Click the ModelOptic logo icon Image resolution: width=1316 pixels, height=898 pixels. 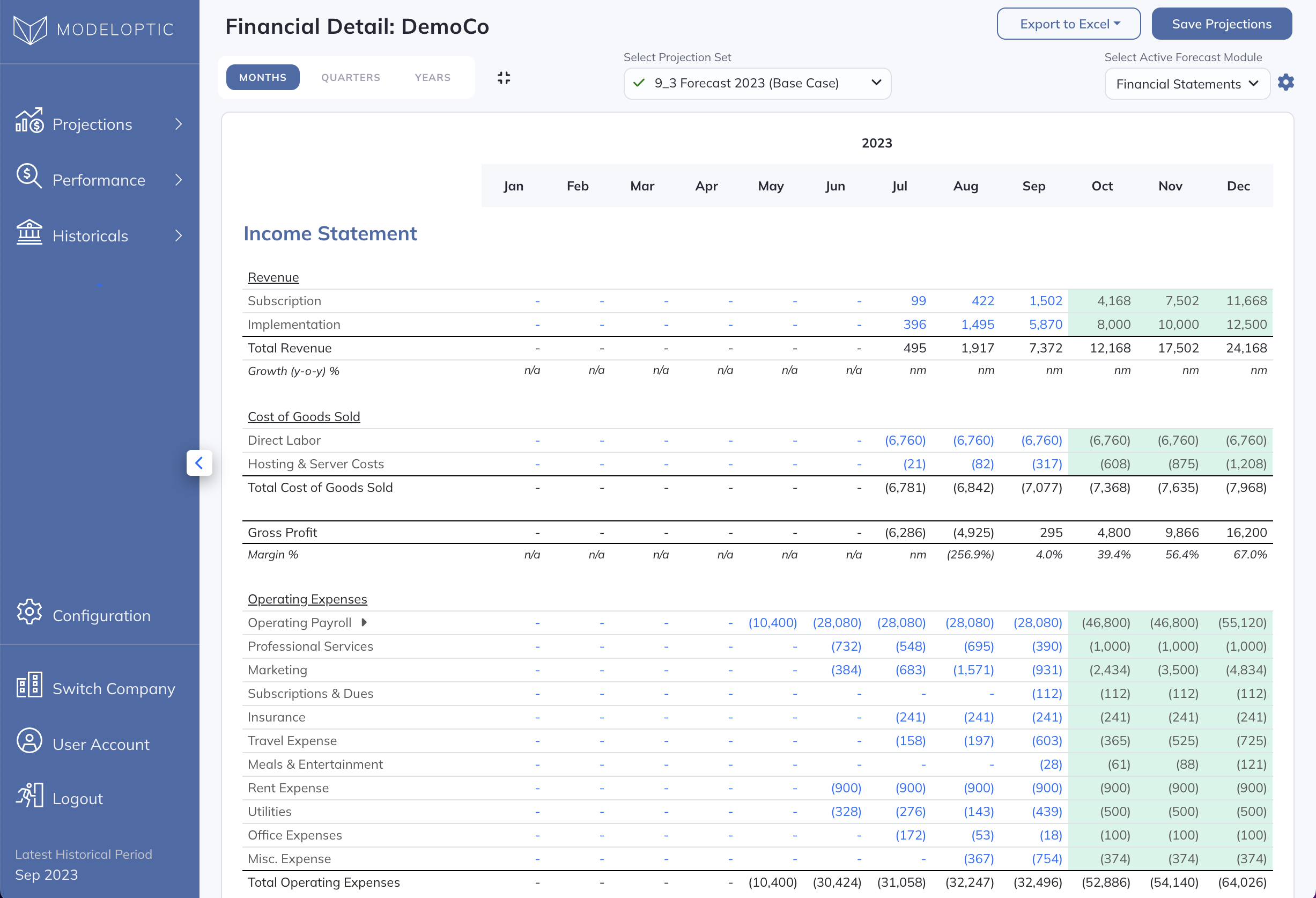pos(30,30)
